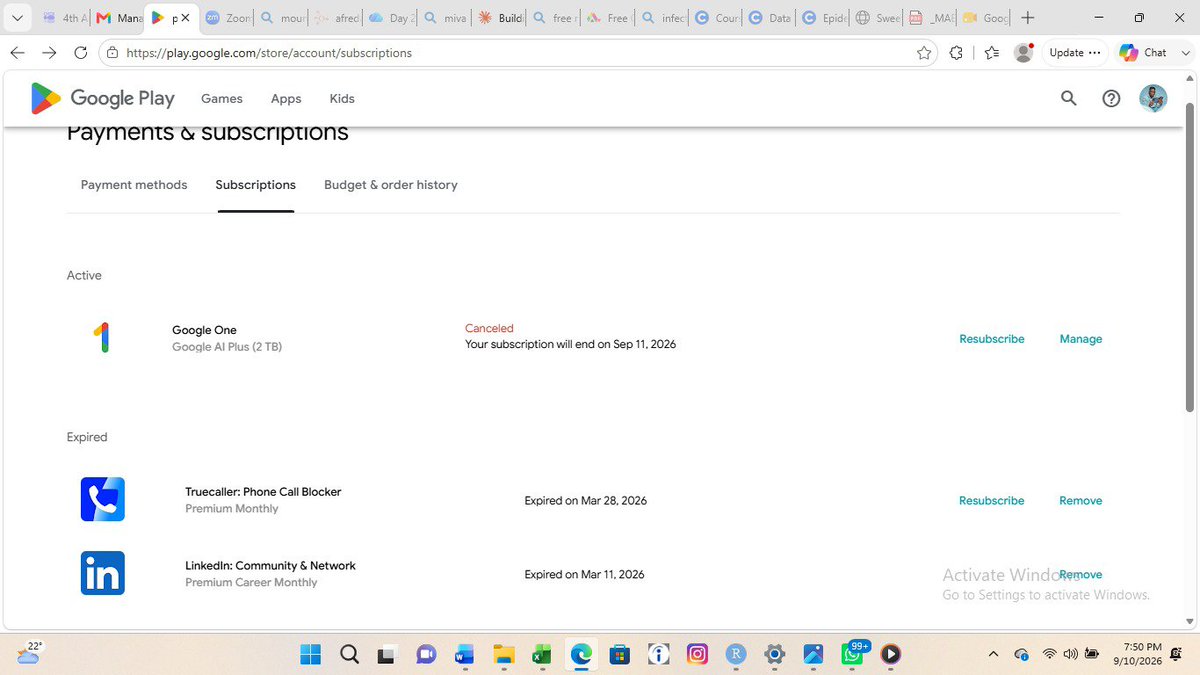Open the Games section
Screen dimensions: 1200x675
222,98
